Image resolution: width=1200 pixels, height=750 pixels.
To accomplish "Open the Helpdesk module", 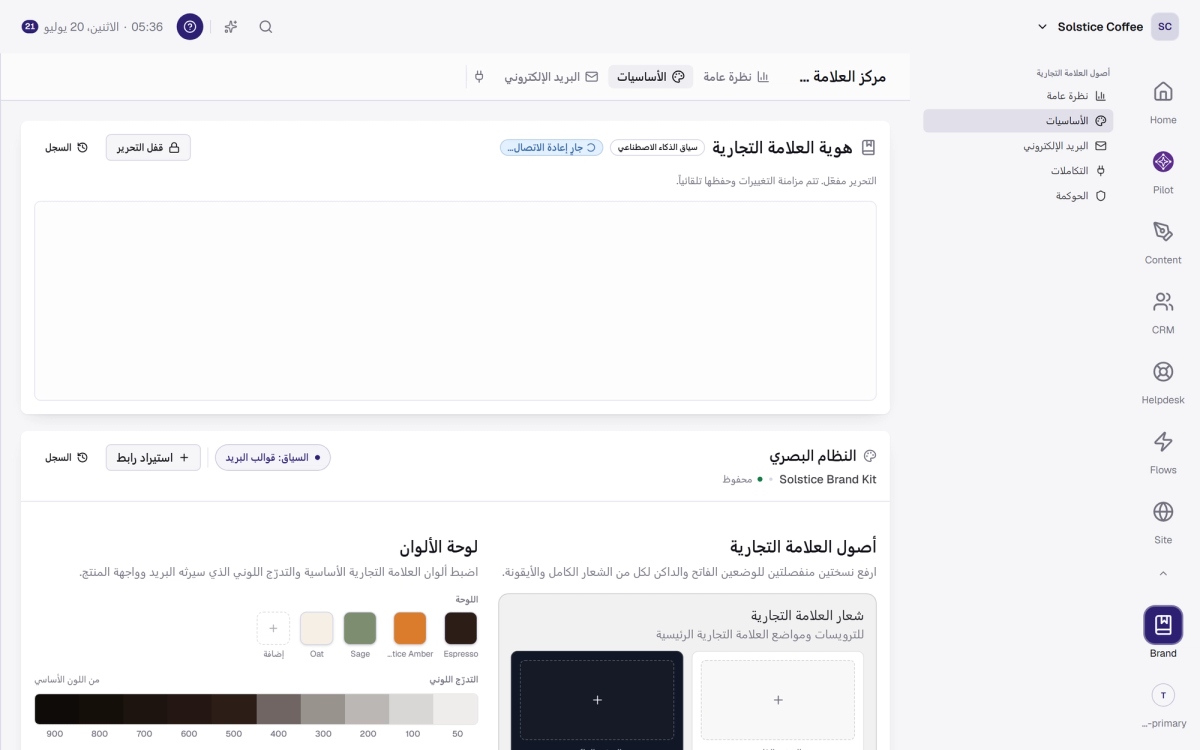I will click(x=1163, y=380).
